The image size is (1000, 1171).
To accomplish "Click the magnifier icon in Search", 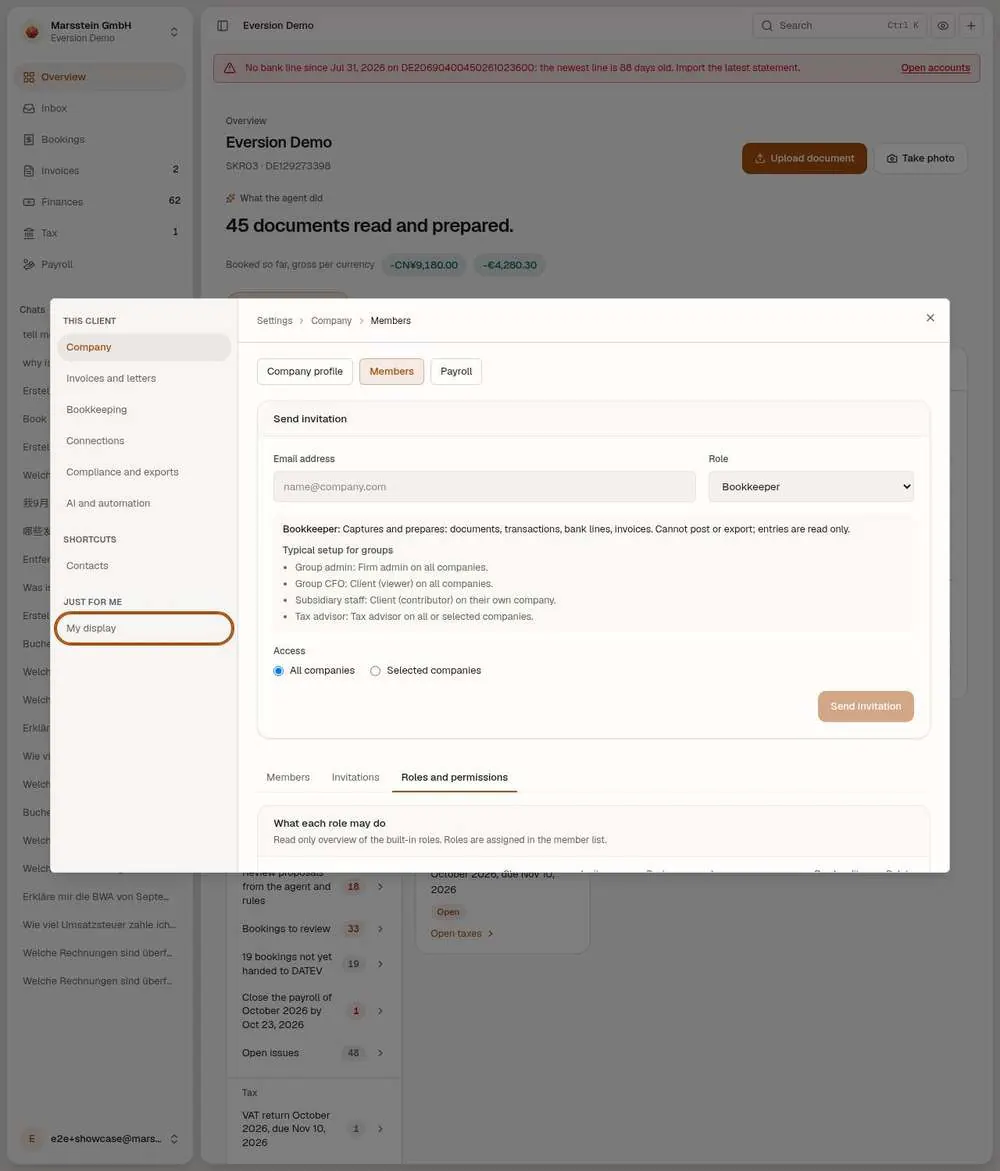I will click(767, 25).
